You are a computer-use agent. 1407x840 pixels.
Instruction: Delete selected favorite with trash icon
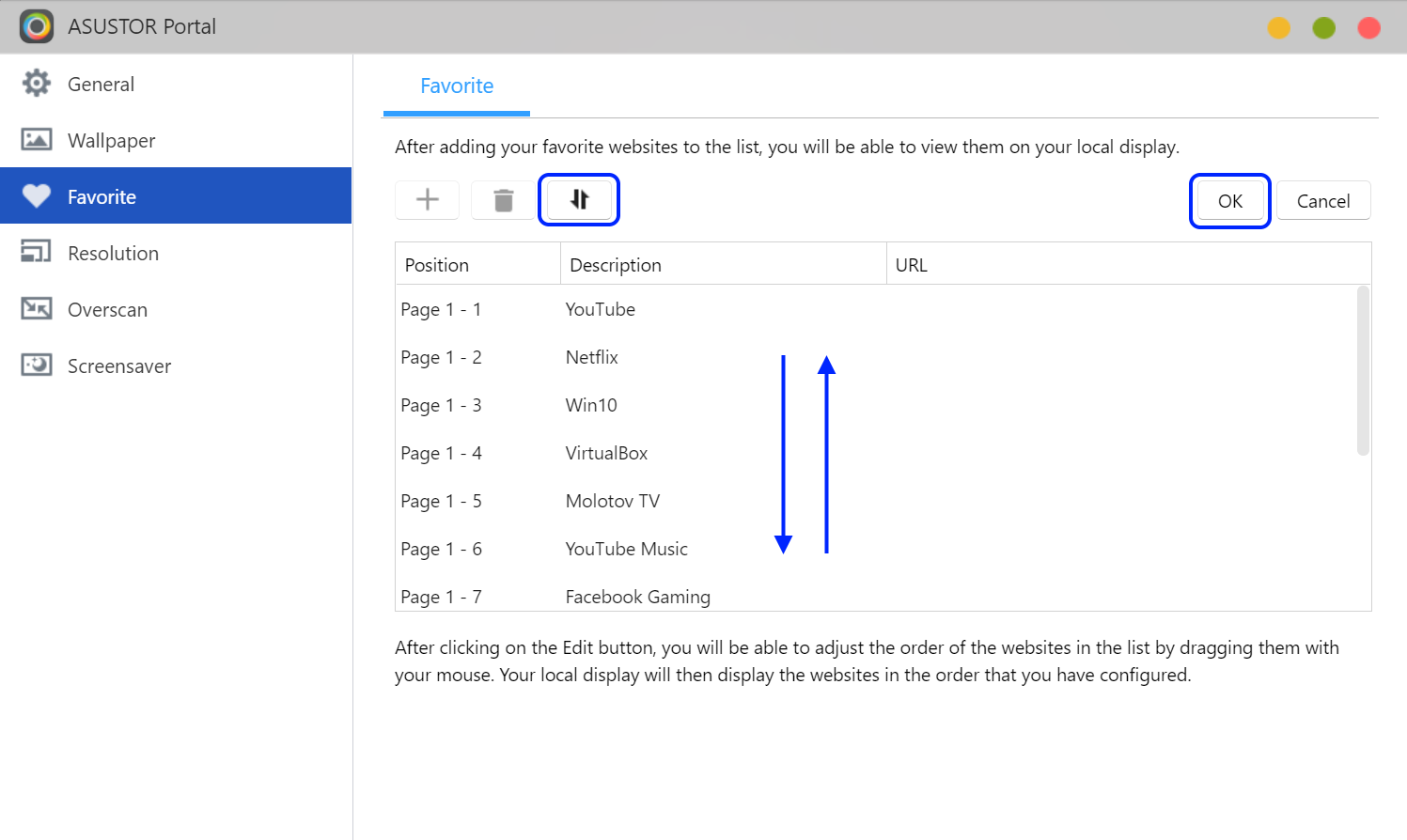(x=504, y=200)
